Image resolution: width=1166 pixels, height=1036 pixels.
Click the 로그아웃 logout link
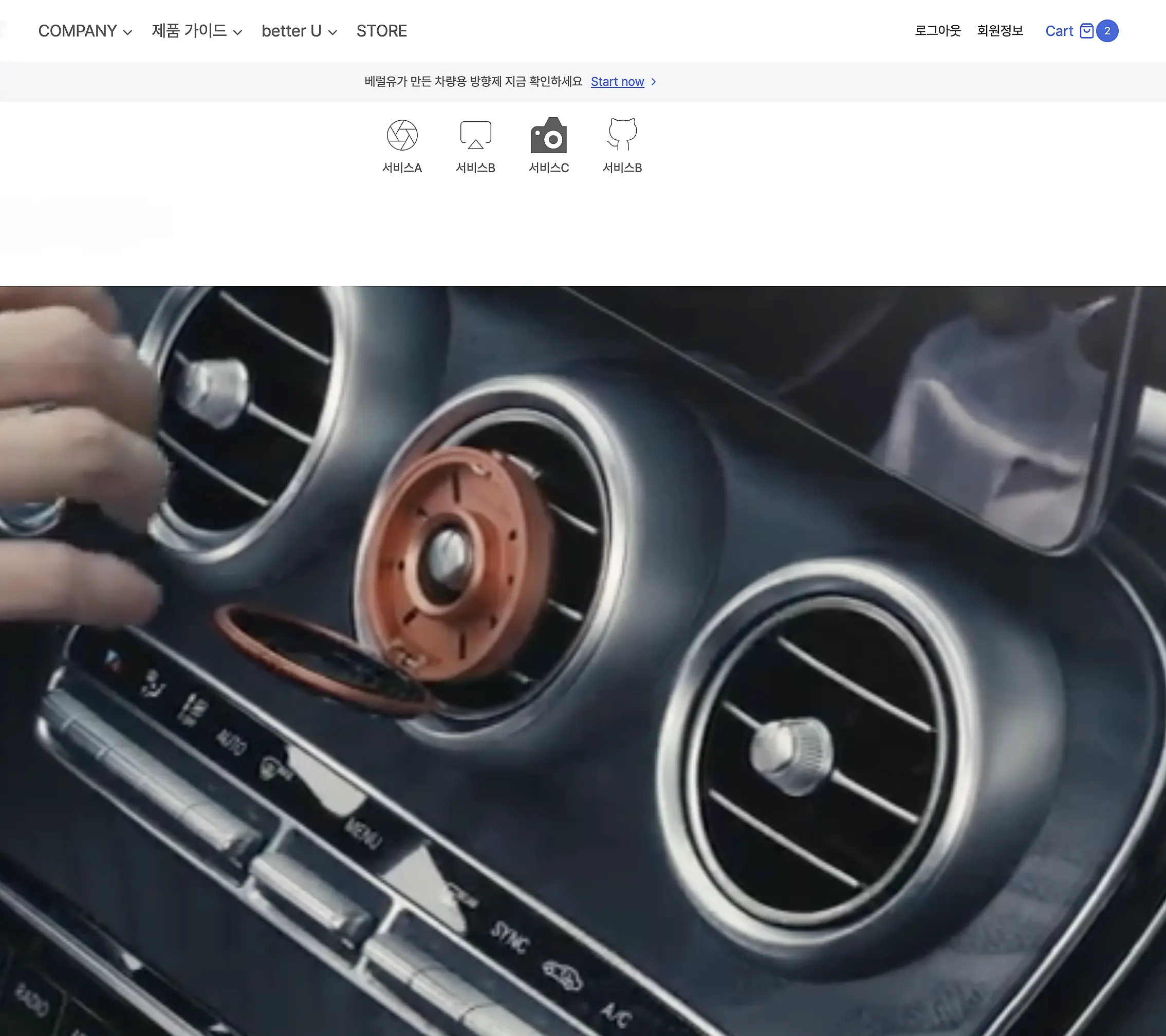[x=937, y=31]
